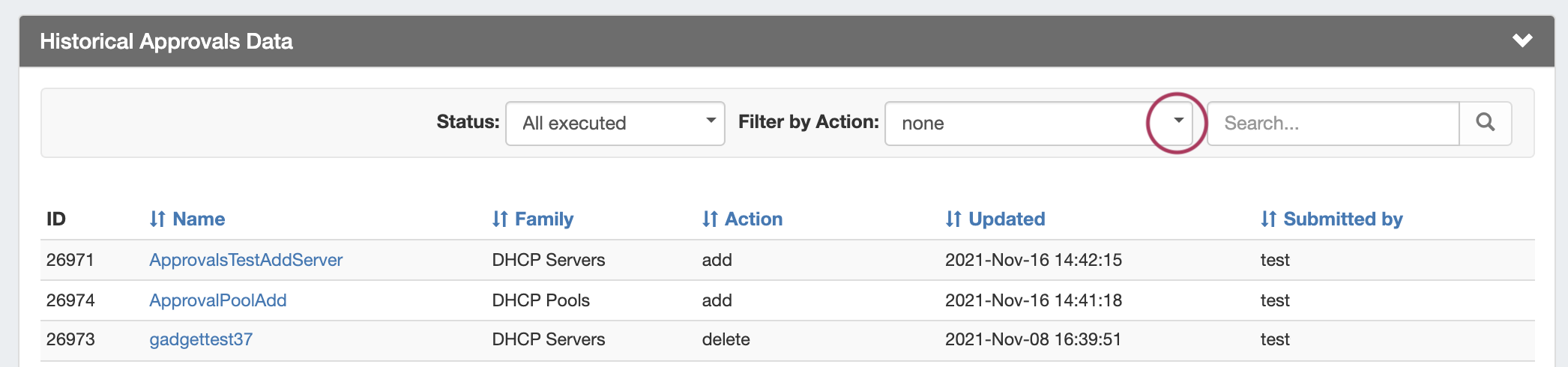
Task: Click the 2021-Nov-16 14:41:18 timestamp cell
Action: tap(1033, 300)
